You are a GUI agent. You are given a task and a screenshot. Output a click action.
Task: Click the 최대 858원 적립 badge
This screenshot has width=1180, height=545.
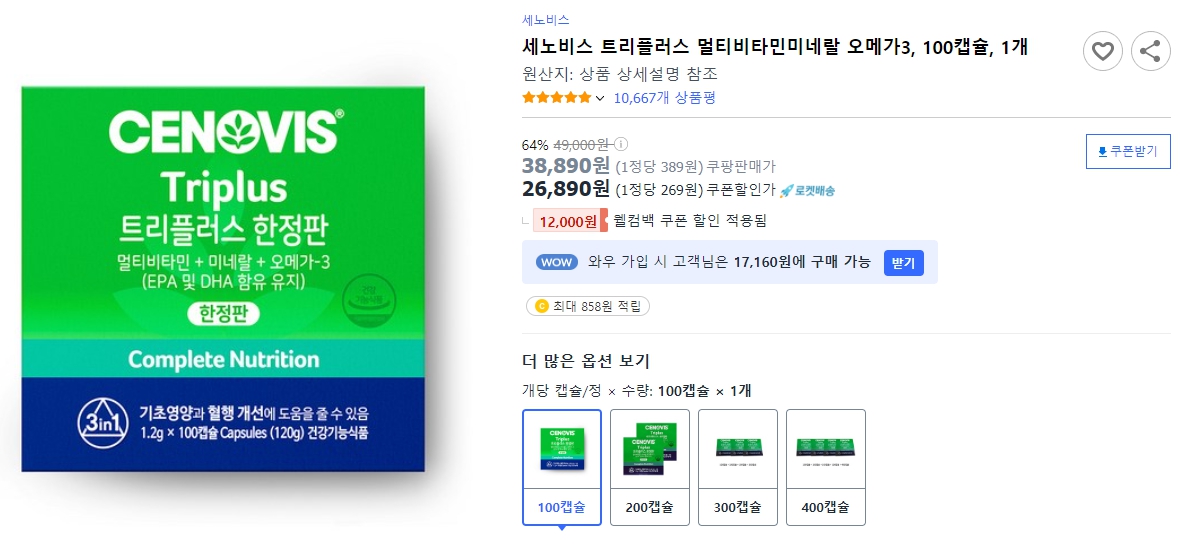[x=588, y=306]
